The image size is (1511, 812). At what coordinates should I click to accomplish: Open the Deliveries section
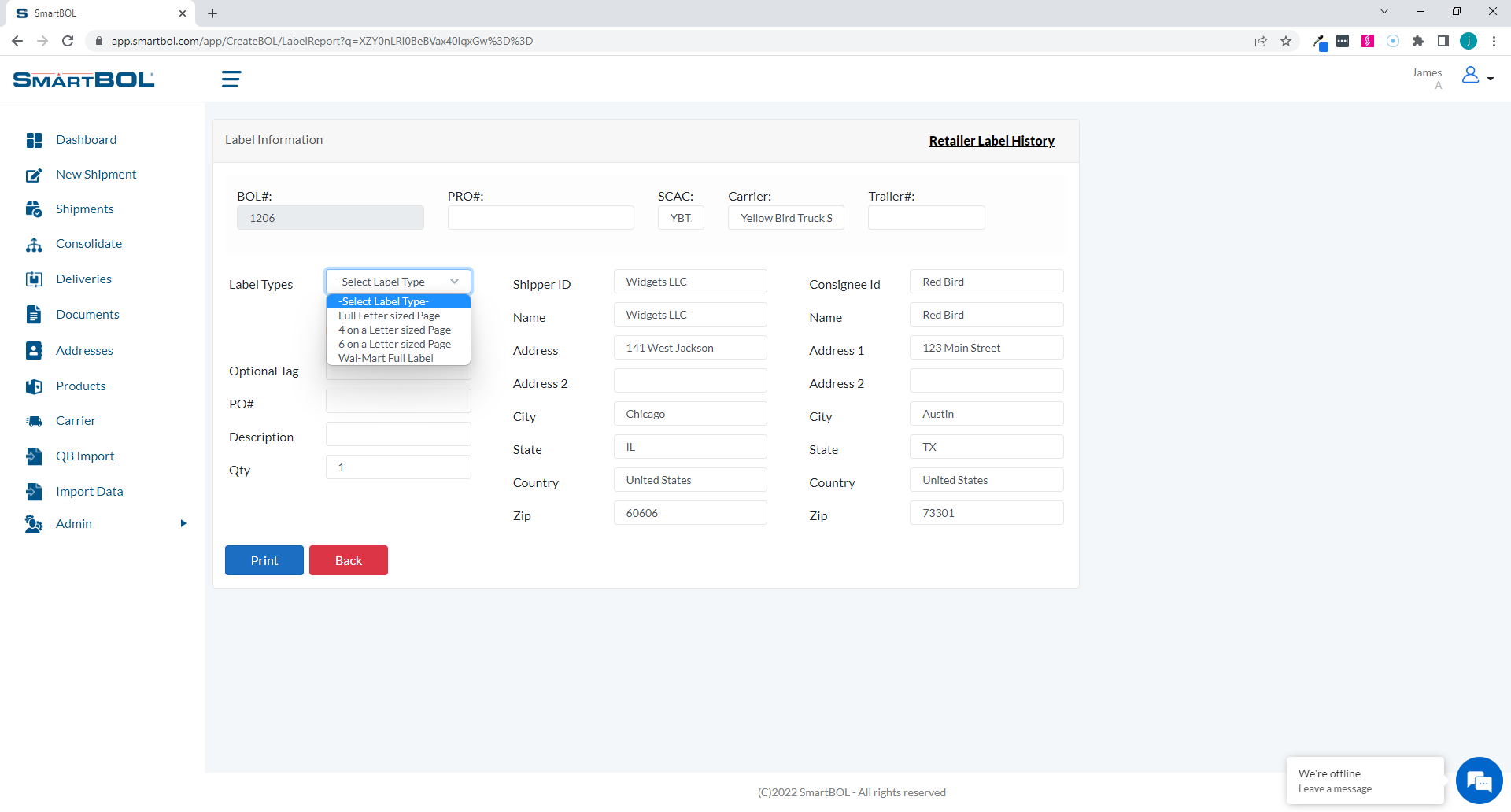click(83, 279)
